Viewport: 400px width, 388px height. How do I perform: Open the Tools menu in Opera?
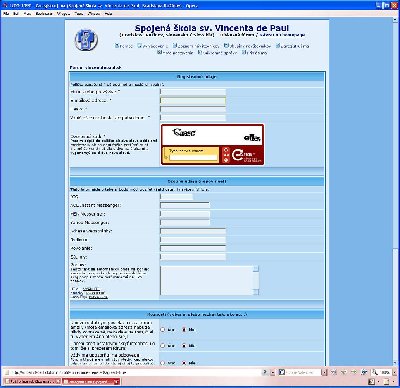[x=79, y=14]
